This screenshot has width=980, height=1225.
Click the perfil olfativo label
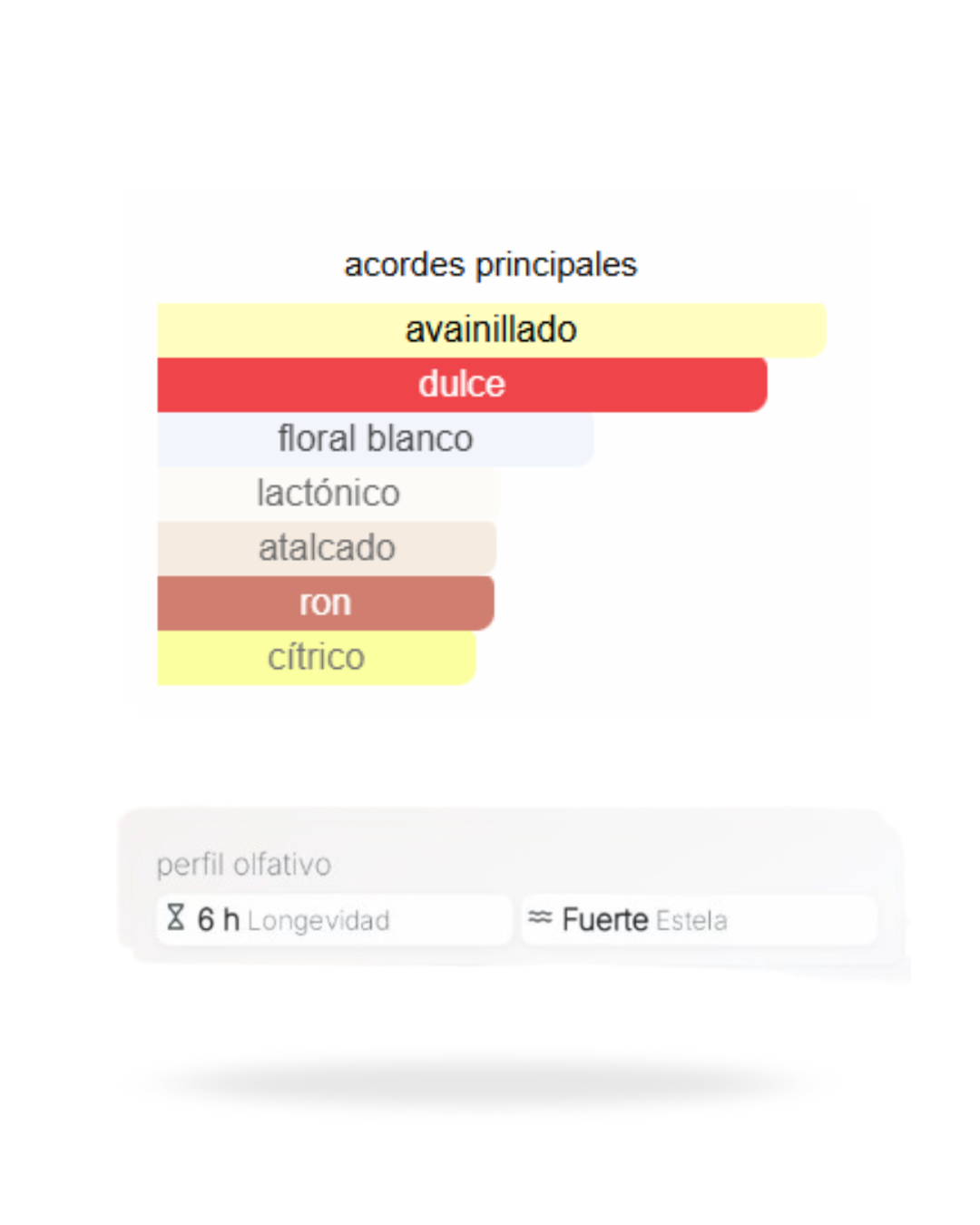point(243,864)
